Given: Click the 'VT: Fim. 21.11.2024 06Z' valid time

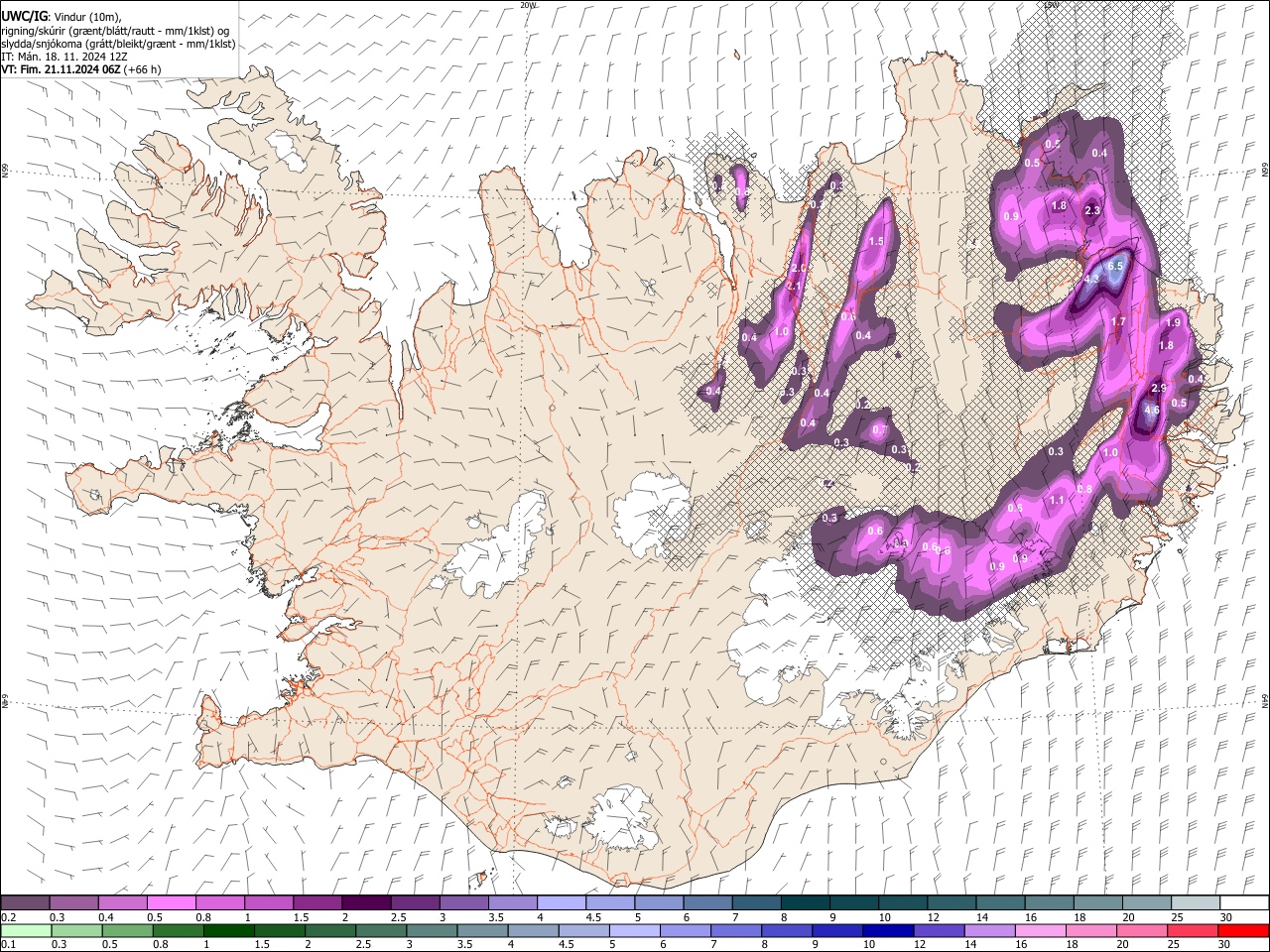Looking at the screenshot, I should pyautogui.click(x=62, y=69).
